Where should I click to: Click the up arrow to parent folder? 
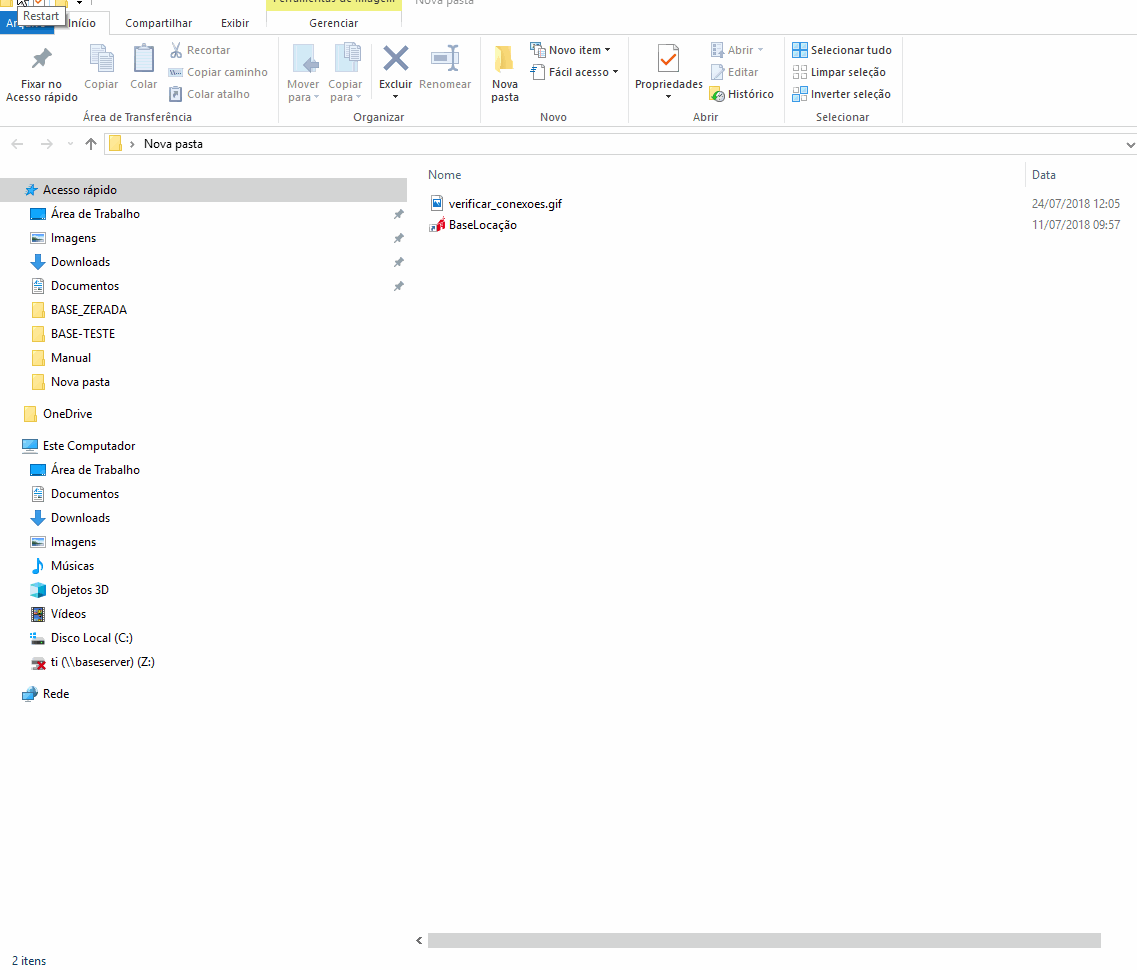coord(91,144)
